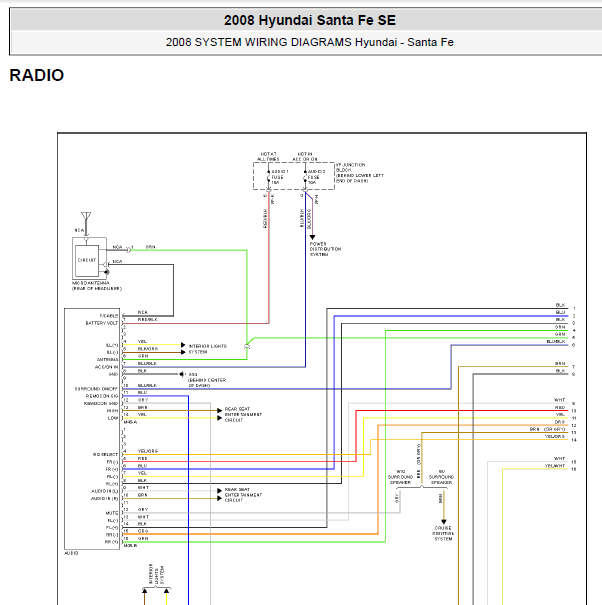This screenshot has width=602, height=605.
Task: Select the REMOCON SIG pin label
Action: point(102,396)
